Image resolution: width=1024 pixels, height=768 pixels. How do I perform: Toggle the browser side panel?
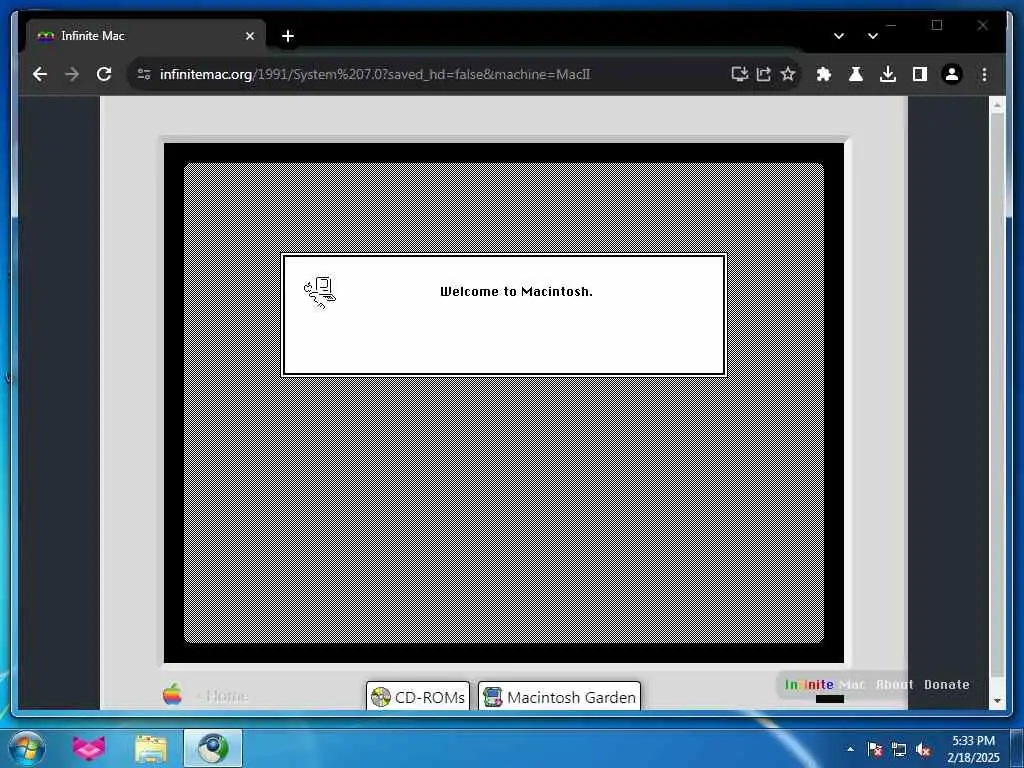pyautogui.click(x=920, y=74)
